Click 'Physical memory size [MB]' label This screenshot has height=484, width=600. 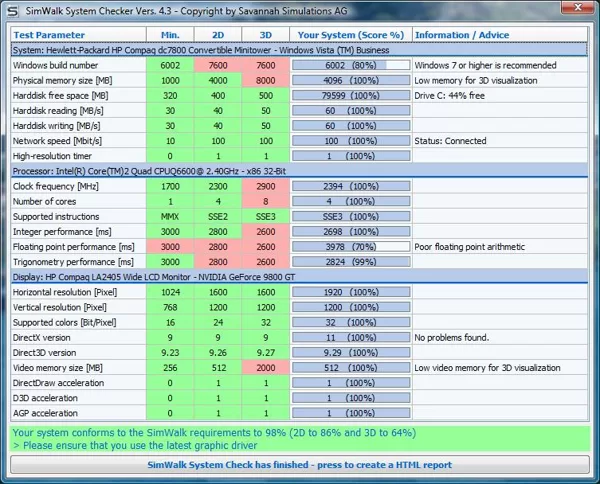coord(62,81)
